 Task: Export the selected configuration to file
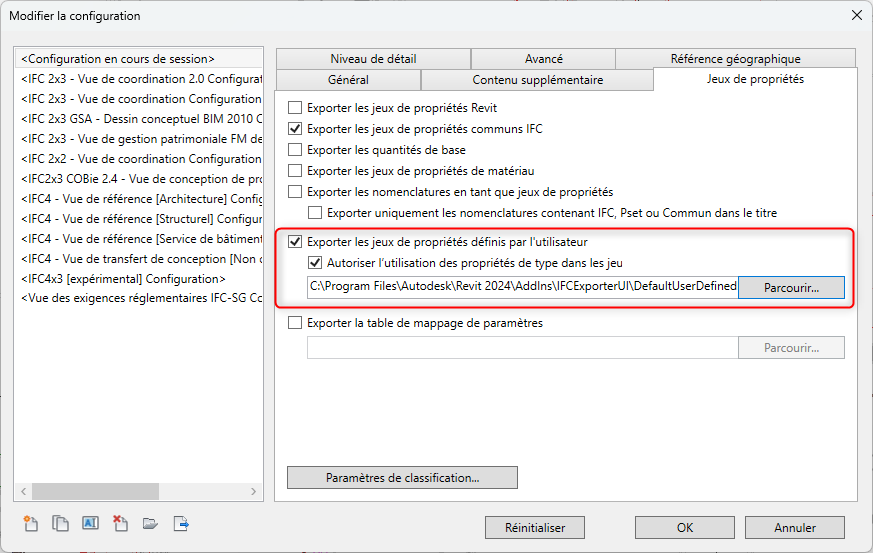coord(182,523)
